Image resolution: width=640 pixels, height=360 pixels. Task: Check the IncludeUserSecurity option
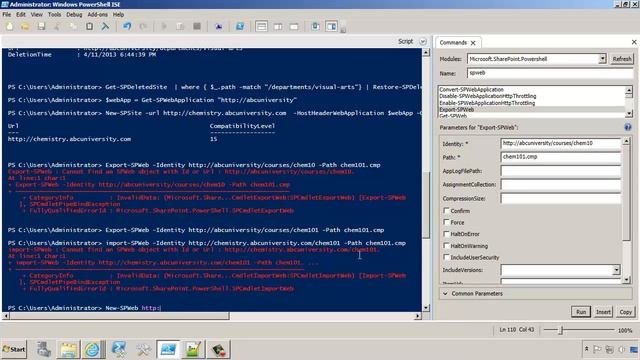(446, 257)
